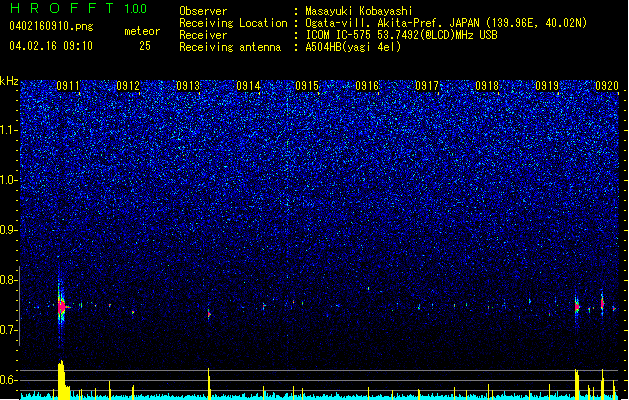Click the 0914 time marker
Screen dimensions: 629x400
(248, 86)
